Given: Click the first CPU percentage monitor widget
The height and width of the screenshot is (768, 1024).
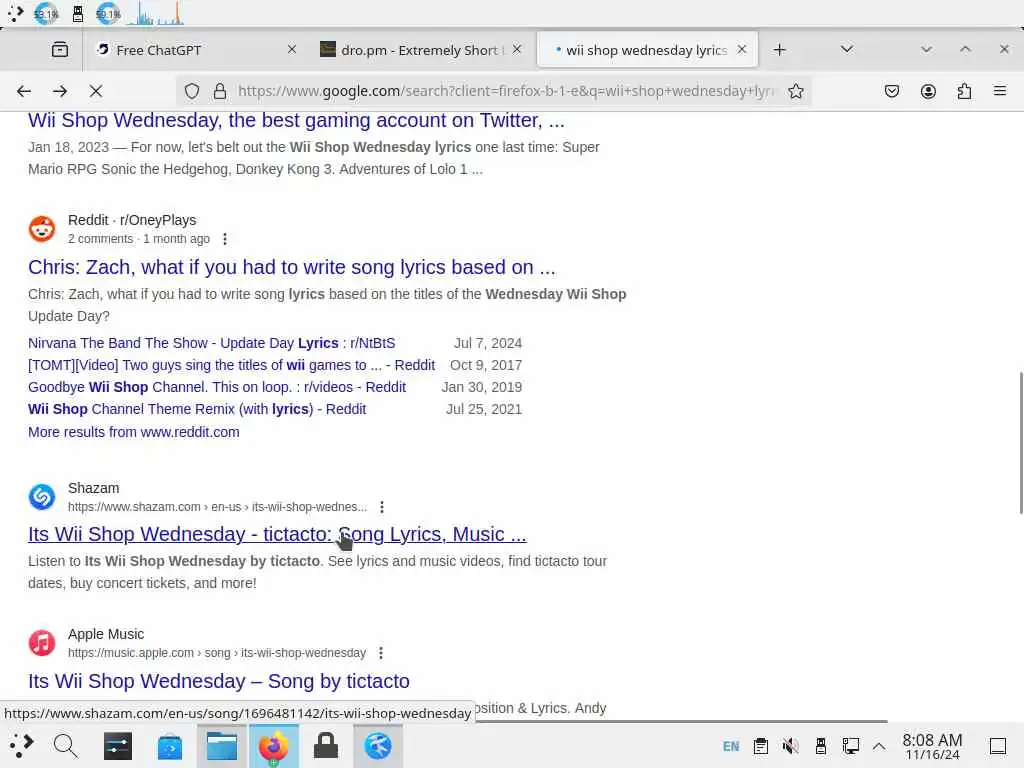Looking at the screenshot, I should pyautogui.click(x=46, y=14).
